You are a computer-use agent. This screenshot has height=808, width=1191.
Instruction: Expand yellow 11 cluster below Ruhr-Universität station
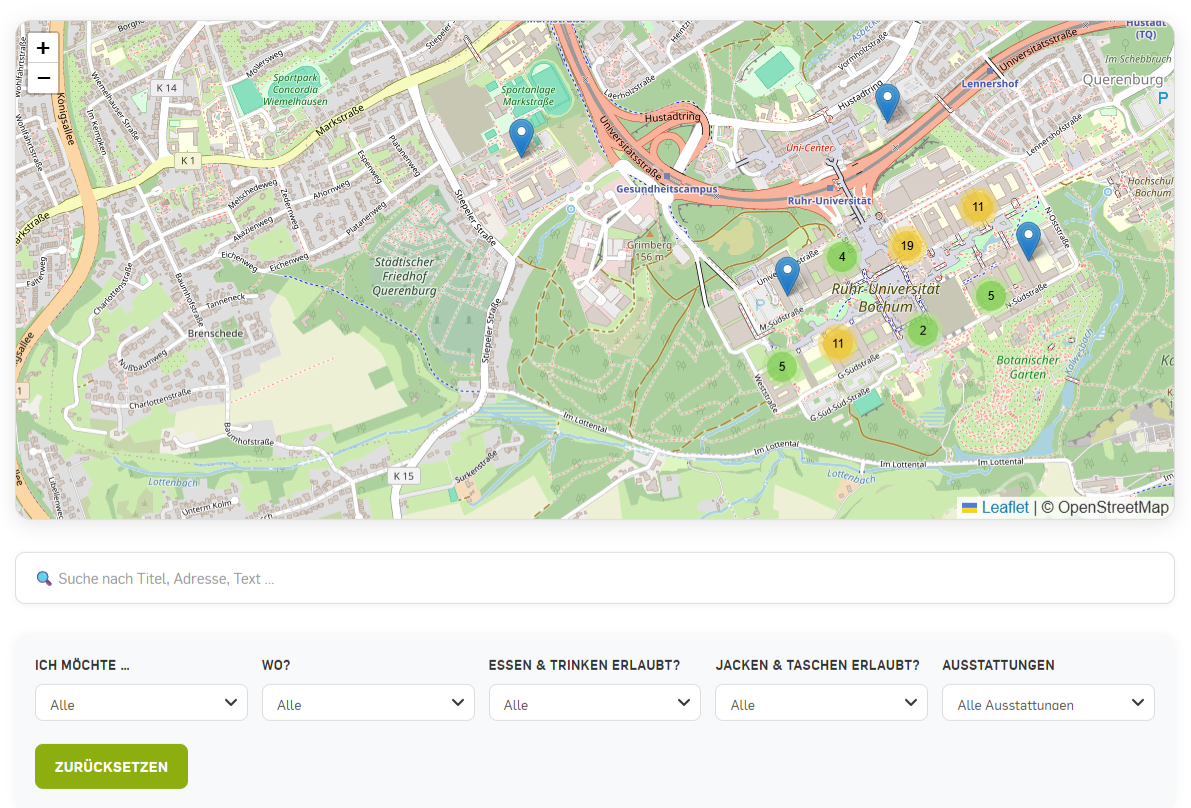[x=977, y=207]
